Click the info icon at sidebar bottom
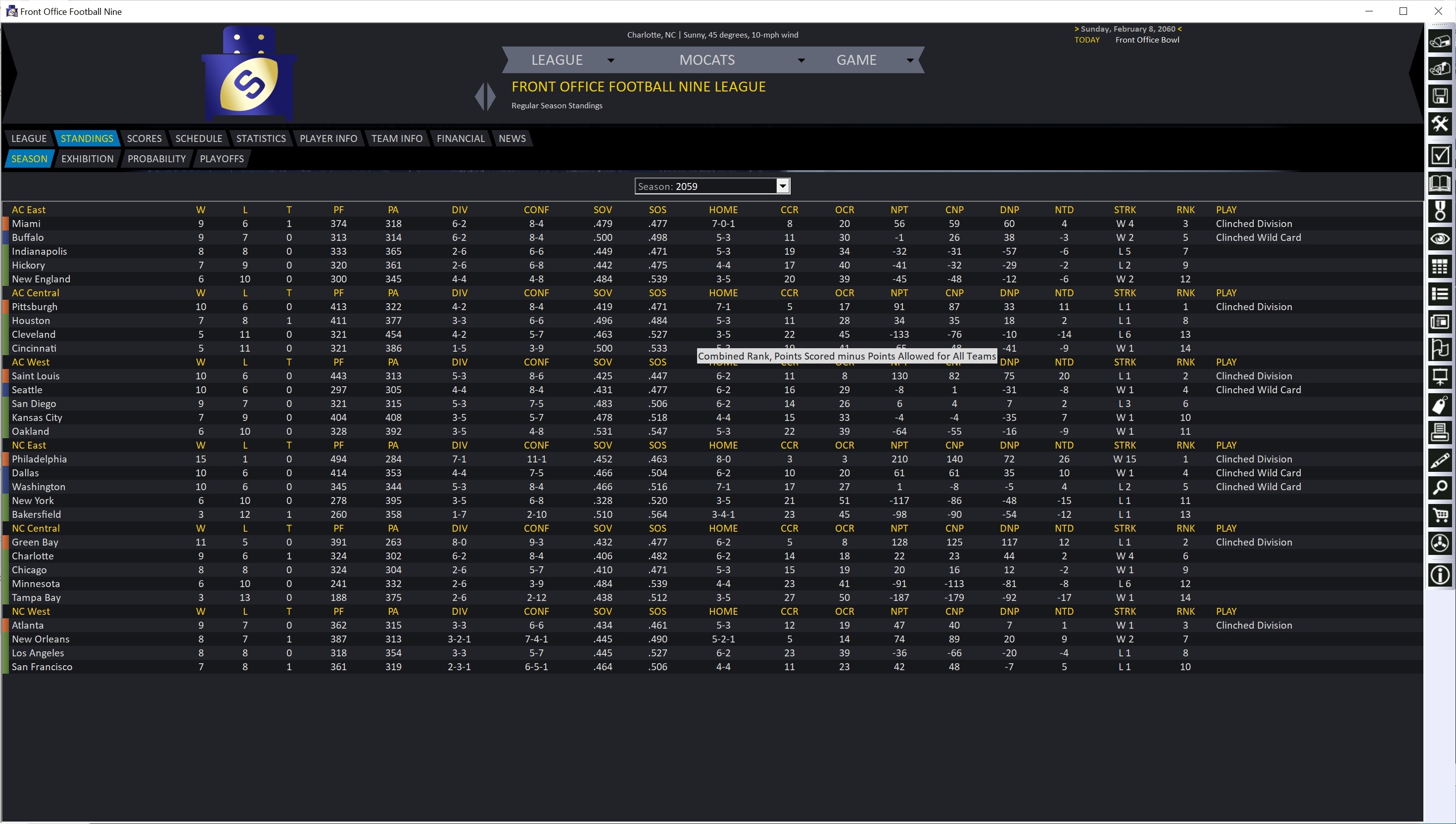1456x824 pixels. pyautogui.click(x=1441, y=574)
